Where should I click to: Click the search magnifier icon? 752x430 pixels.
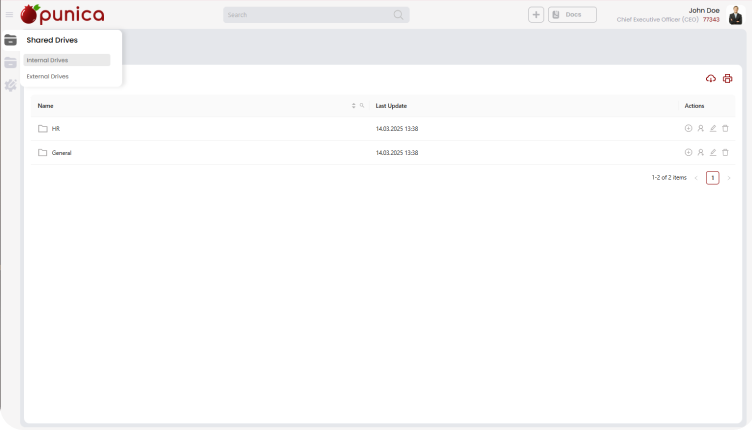(399, 15)
